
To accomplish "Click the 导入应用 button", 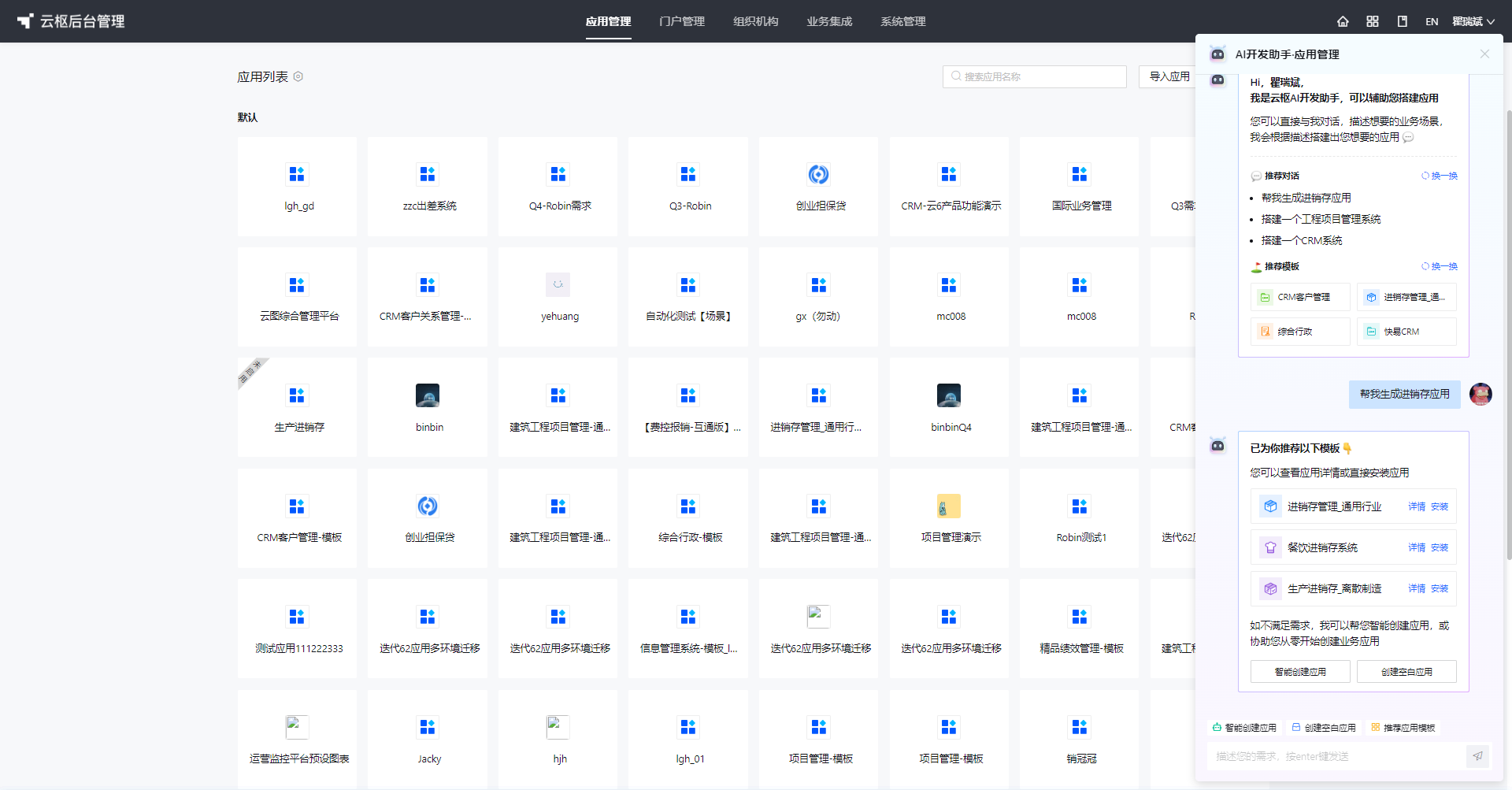I will pyautogui.click(x=1168, y=76).
